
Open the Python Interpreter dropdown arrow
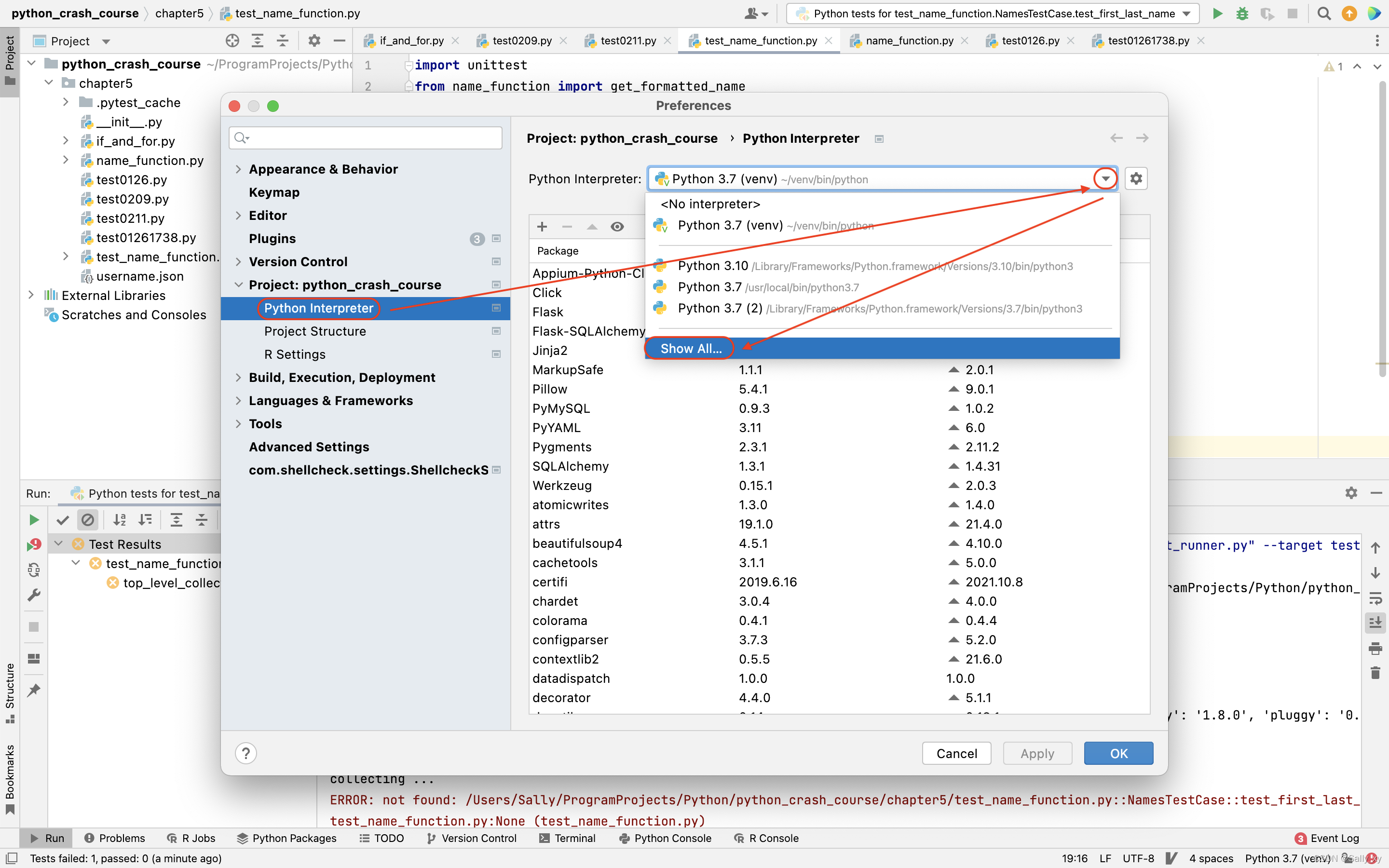(1105, 178)
